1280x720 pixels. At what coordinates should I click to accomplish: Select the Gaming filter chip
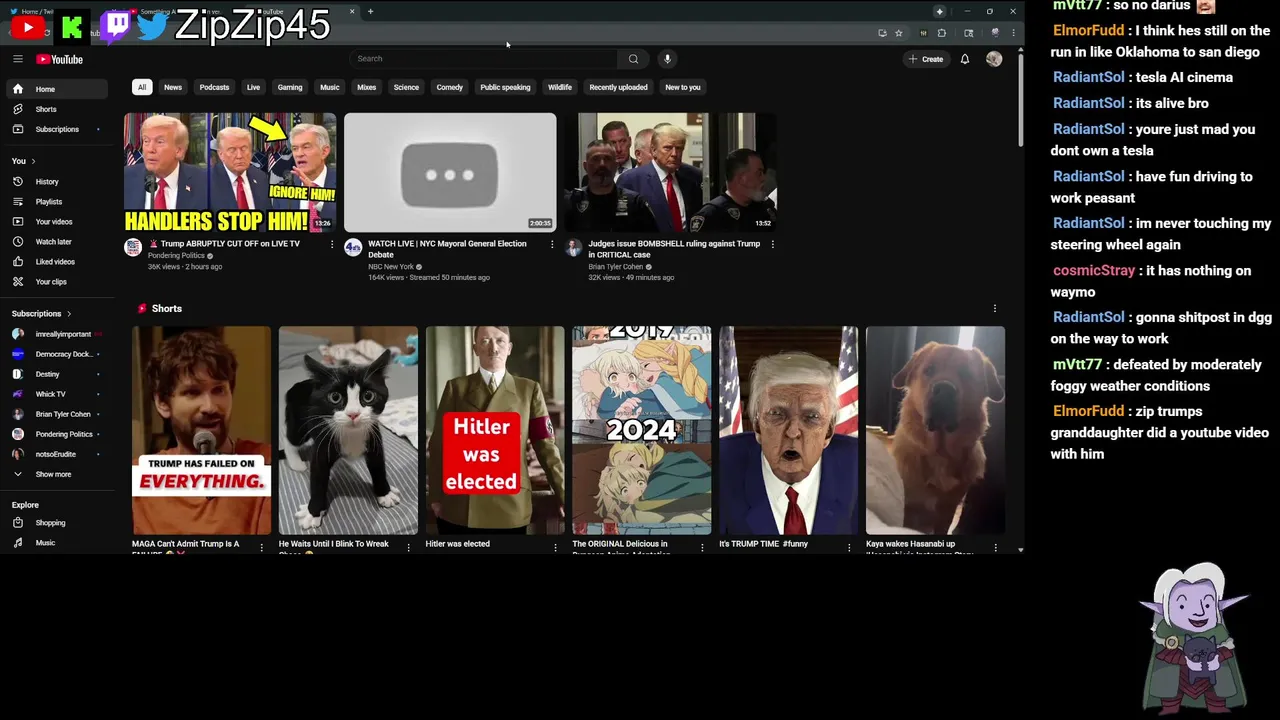point(290,87)
